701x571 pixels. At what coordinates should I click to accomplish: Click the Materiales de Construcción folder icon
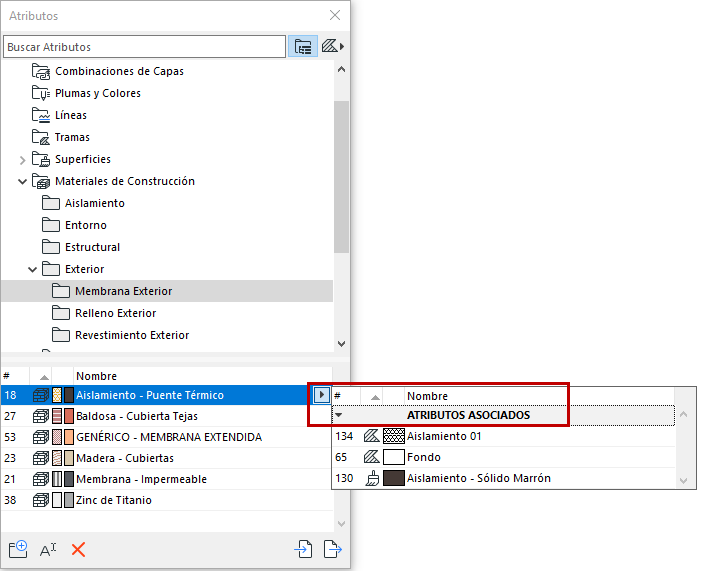tap(41, 181)
